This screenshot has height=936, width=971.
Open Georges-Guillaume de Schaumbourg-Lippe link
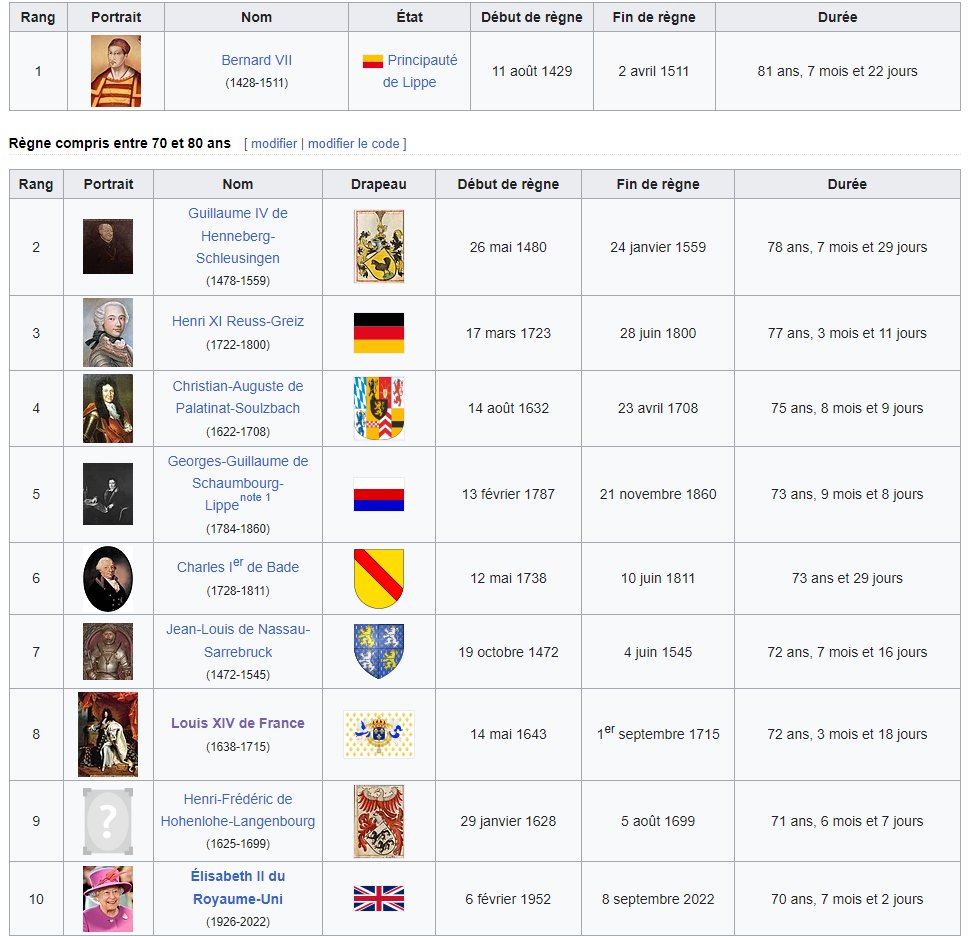238,483
